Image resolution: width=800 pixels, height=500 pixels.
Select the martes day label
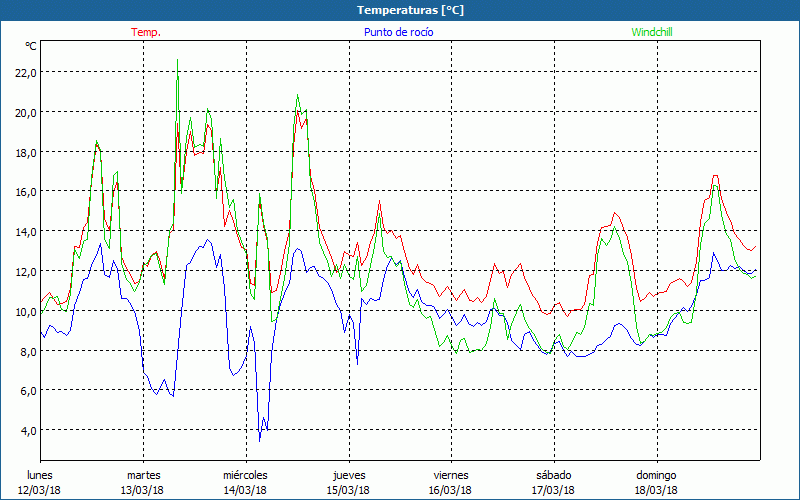tap(143, 474)
